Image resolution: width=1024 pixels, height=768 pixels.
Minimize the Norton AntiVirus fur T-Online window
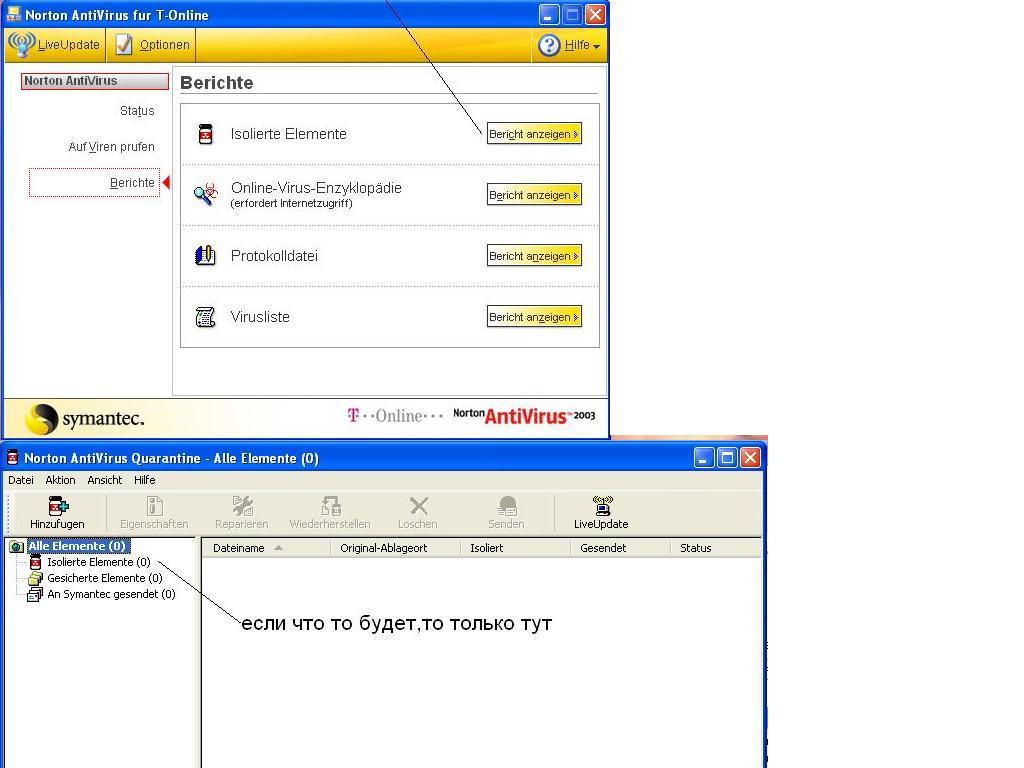point(549,14)
